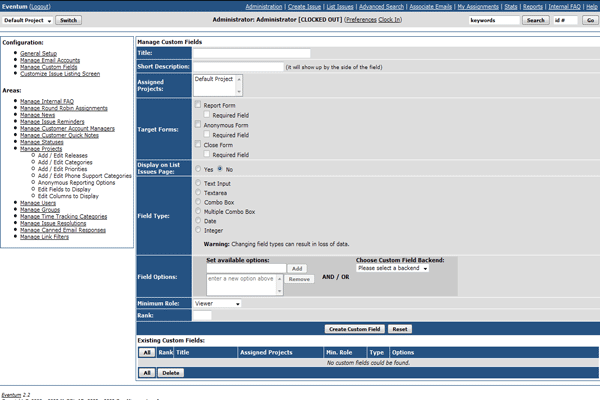Open Customize Issue Listing Screen link
The width and height of the screenshot is (600, 400).
point(60,73)
